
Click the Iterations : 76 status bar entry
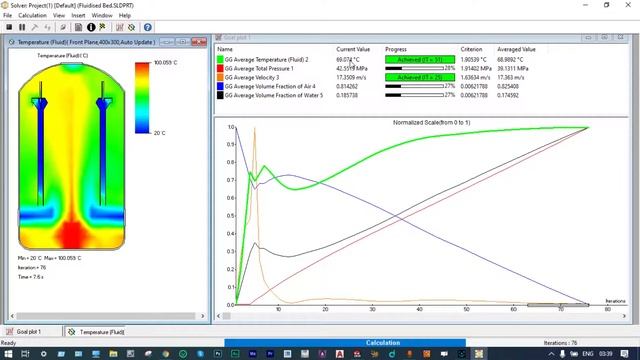[x=560, y=343]
